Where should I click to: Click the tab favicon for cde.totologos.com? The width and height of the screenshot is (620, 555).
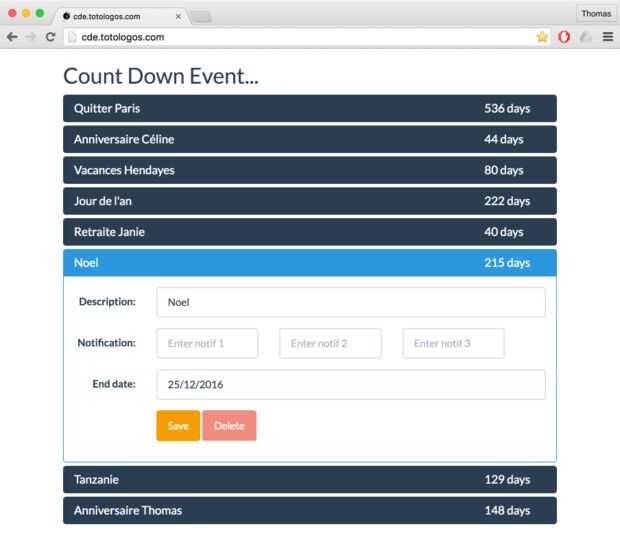[66, 16]
